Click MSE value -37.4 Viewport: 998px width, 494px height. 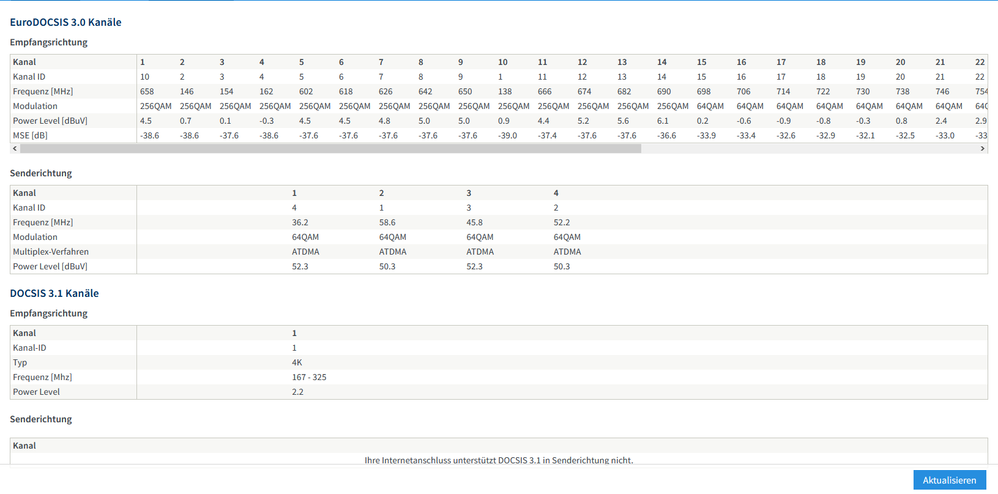[547, 136]
